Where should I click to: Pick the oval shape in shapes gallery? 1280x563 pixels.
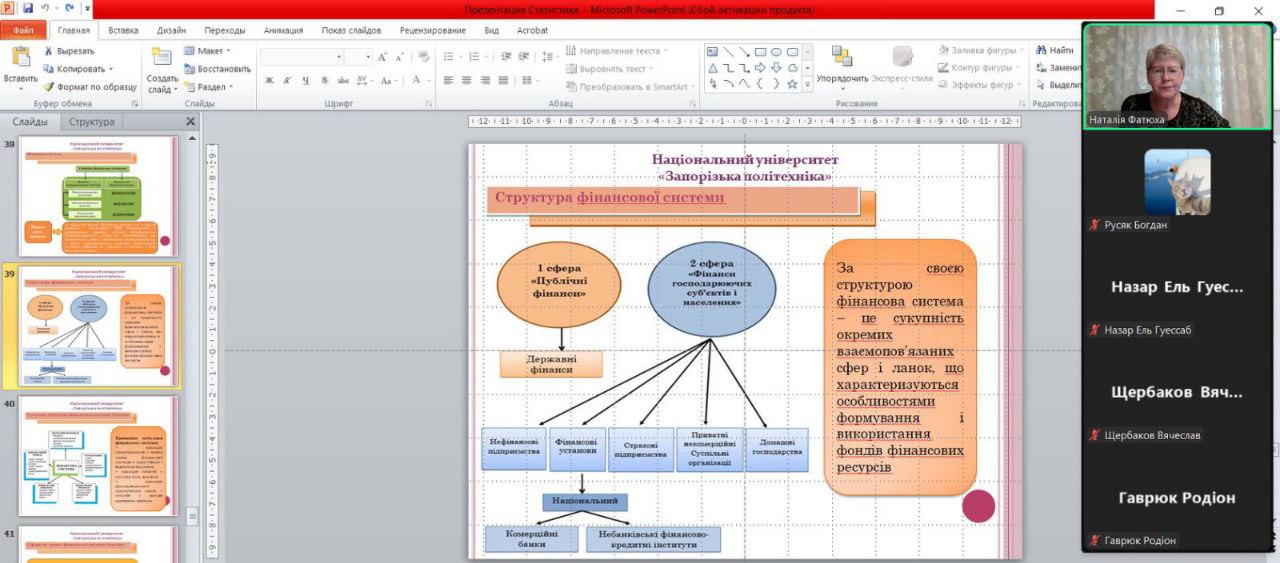776,52
